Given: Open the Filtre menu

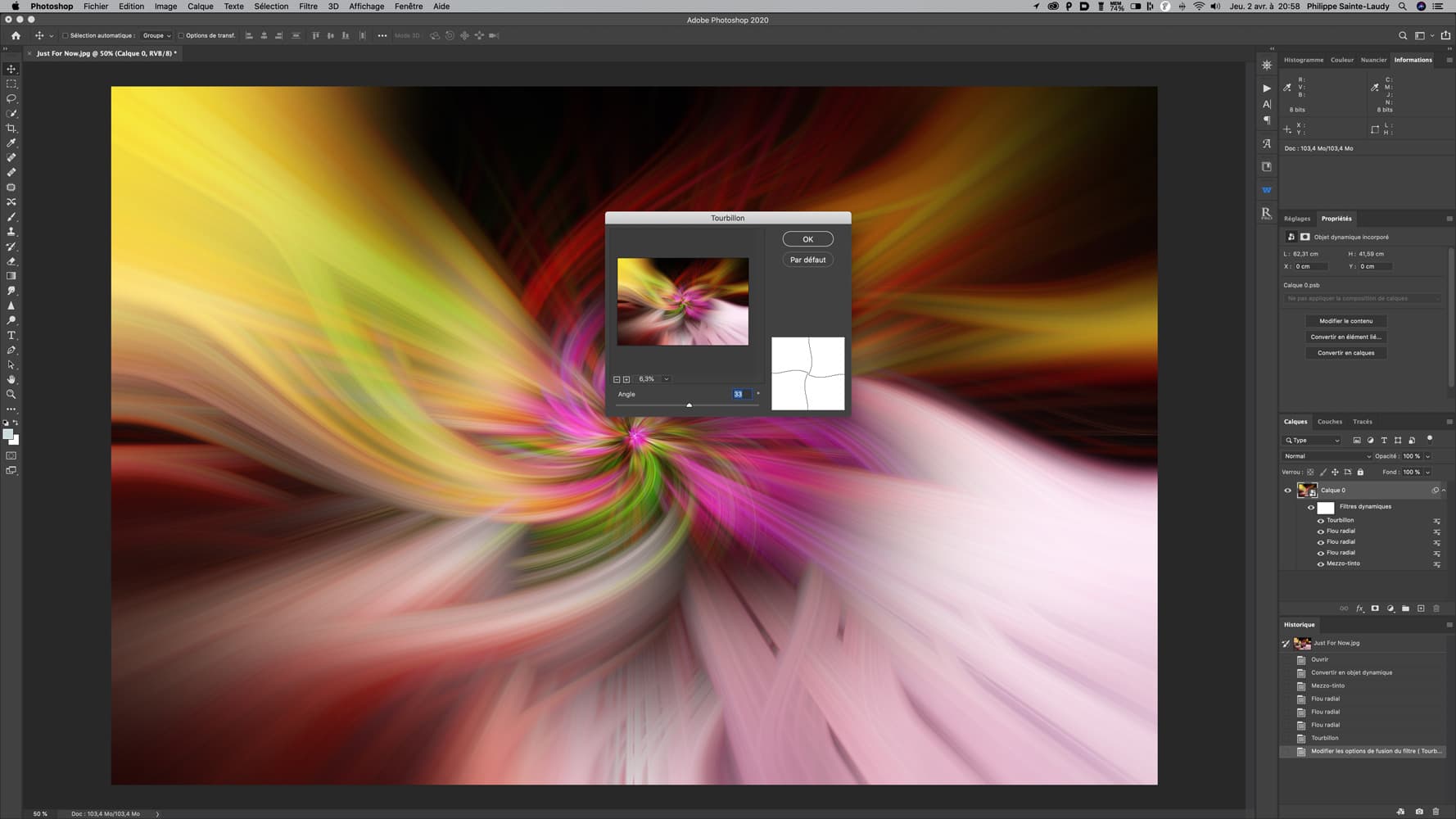Looking at the screenshot, I should click(x=308, y=7).
